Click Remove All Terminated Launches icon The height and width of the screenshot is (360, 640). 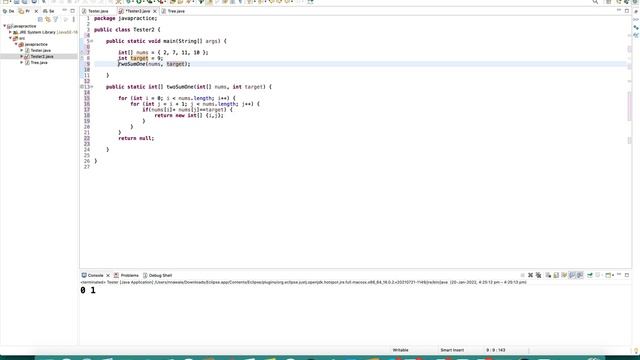point(538,276)
